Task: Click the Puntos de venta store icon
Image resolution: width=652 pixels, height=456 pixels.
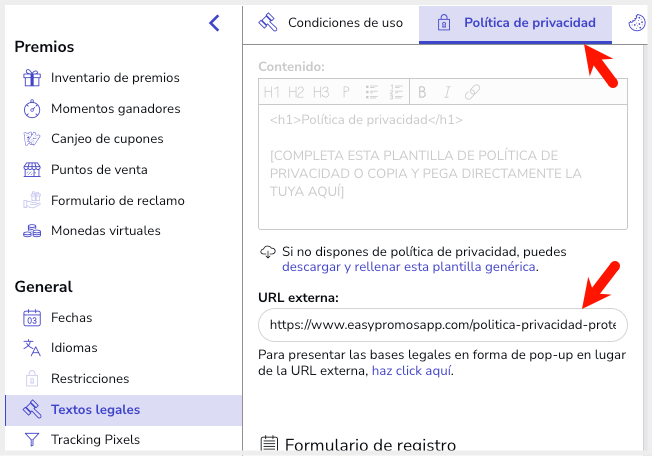Action: [x=32, y=170]
